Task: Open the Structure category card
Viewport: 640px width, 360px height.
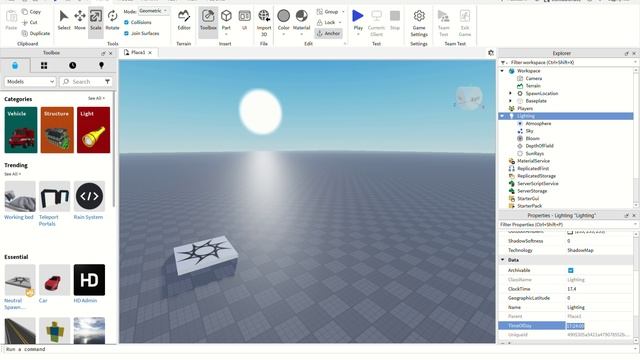Action: coord(57,130)
